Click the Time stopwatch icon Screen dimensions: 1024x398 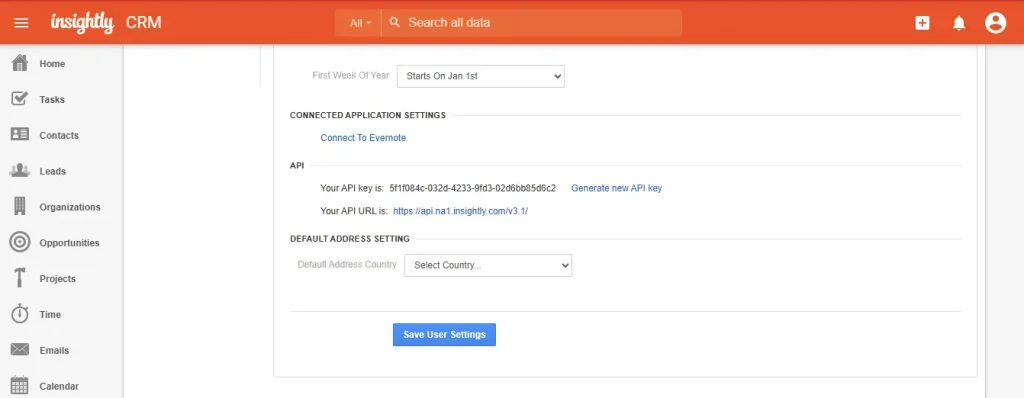tap(20, 314)
